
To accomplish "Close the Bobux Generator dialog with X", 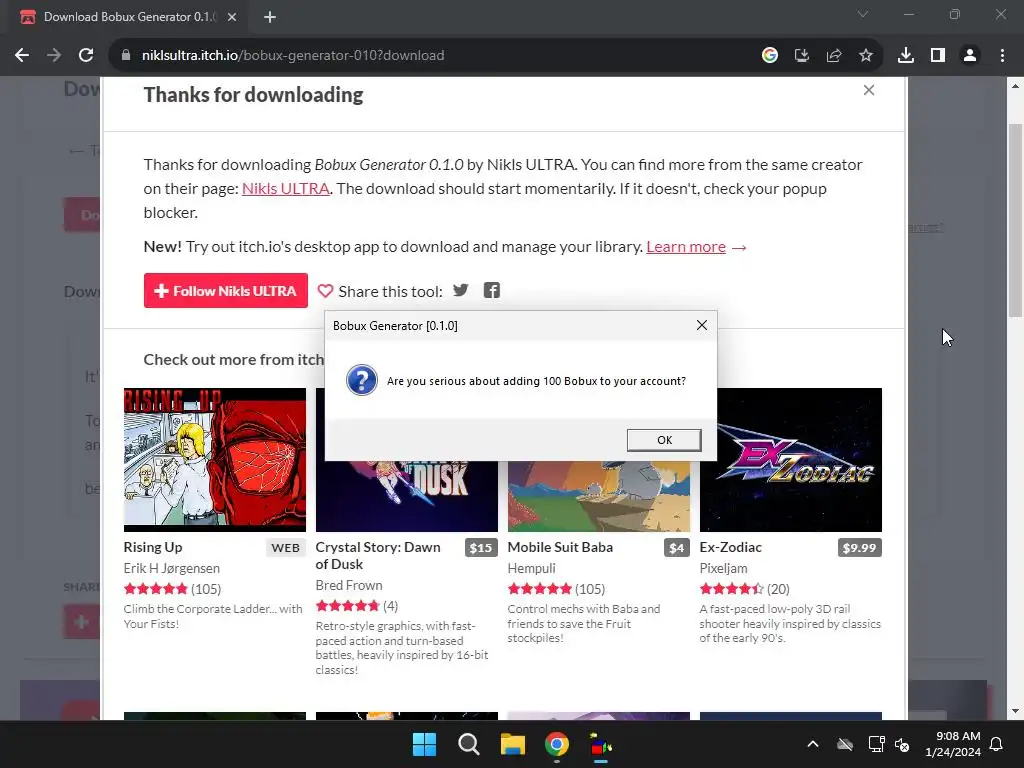I will click(701, 325).
